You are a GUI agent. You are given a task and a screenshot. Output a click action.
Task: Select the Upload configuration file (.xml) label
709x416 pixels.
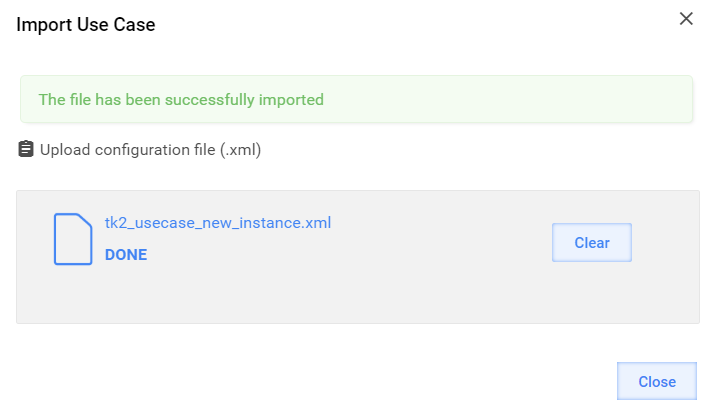[x=151, y=150]
